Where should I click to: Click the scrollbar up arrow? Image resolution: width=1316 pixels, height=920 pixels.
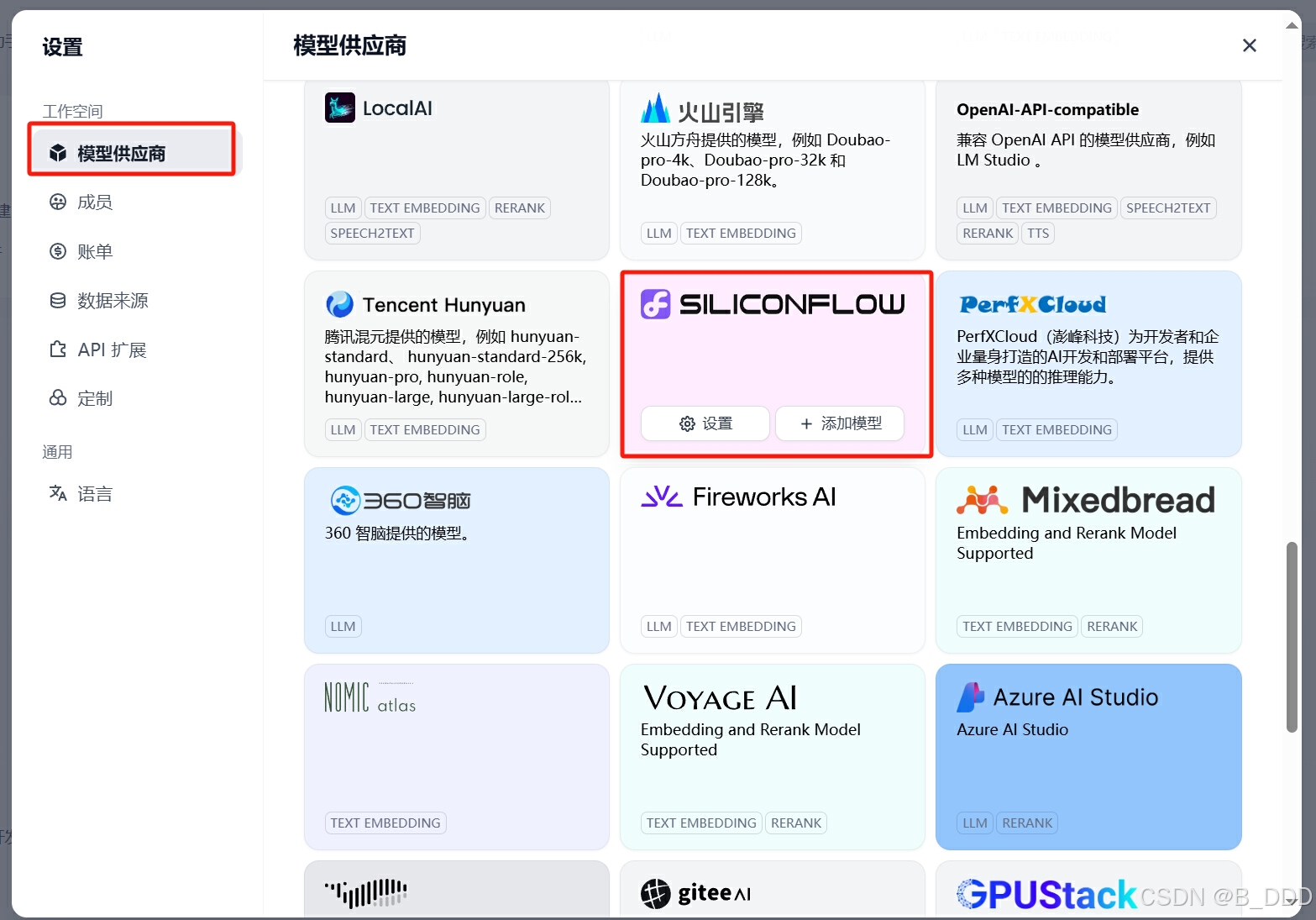coord(1292,25)
